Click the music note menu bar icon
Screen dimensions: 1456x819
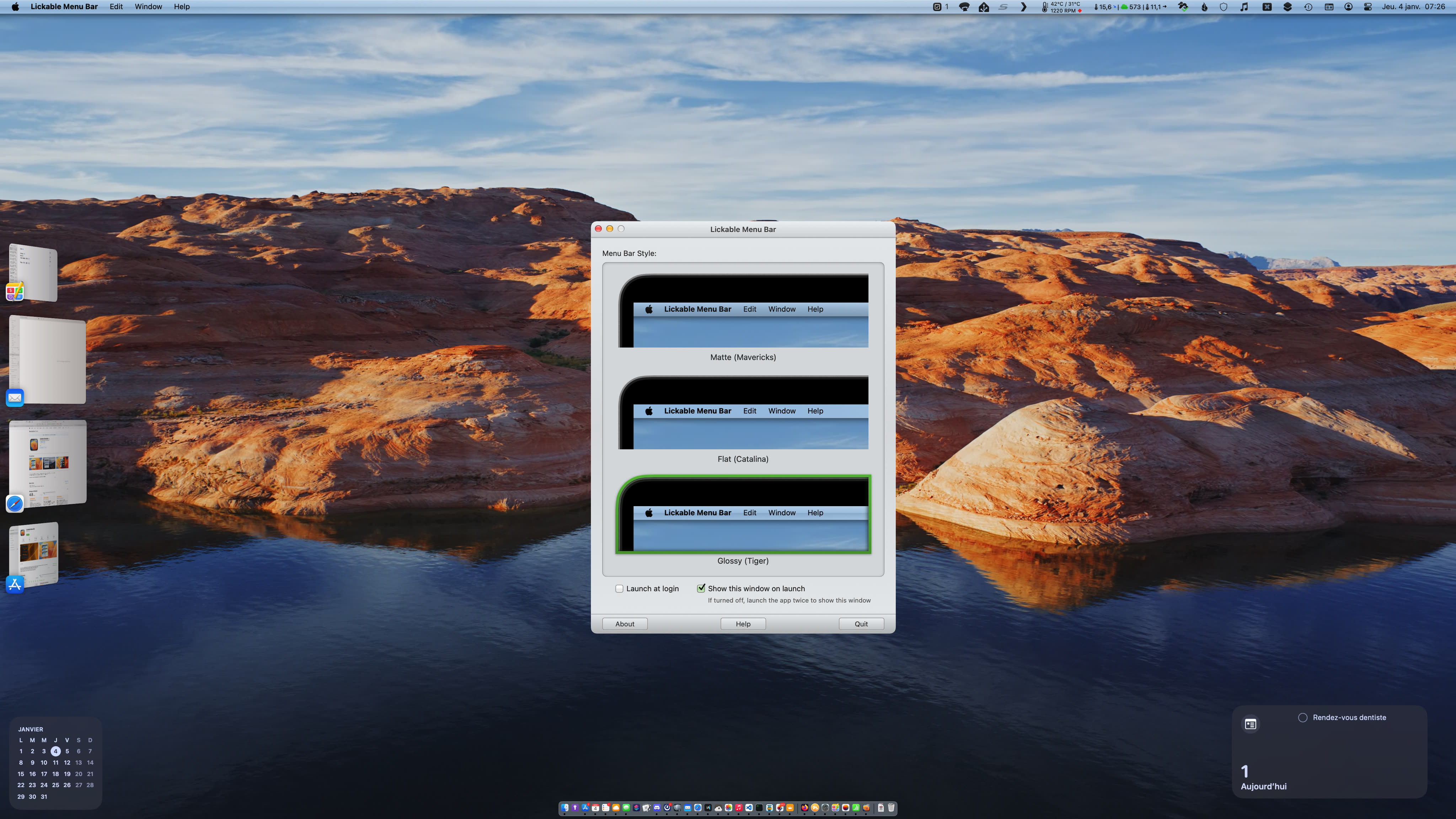point(1244,7)
